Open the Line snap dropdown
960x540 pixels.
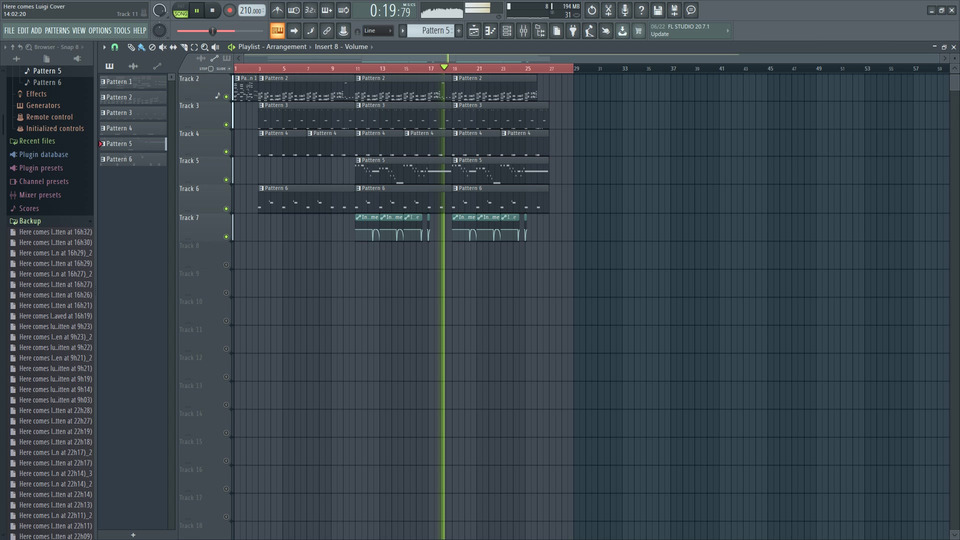[x=377, y=31]
